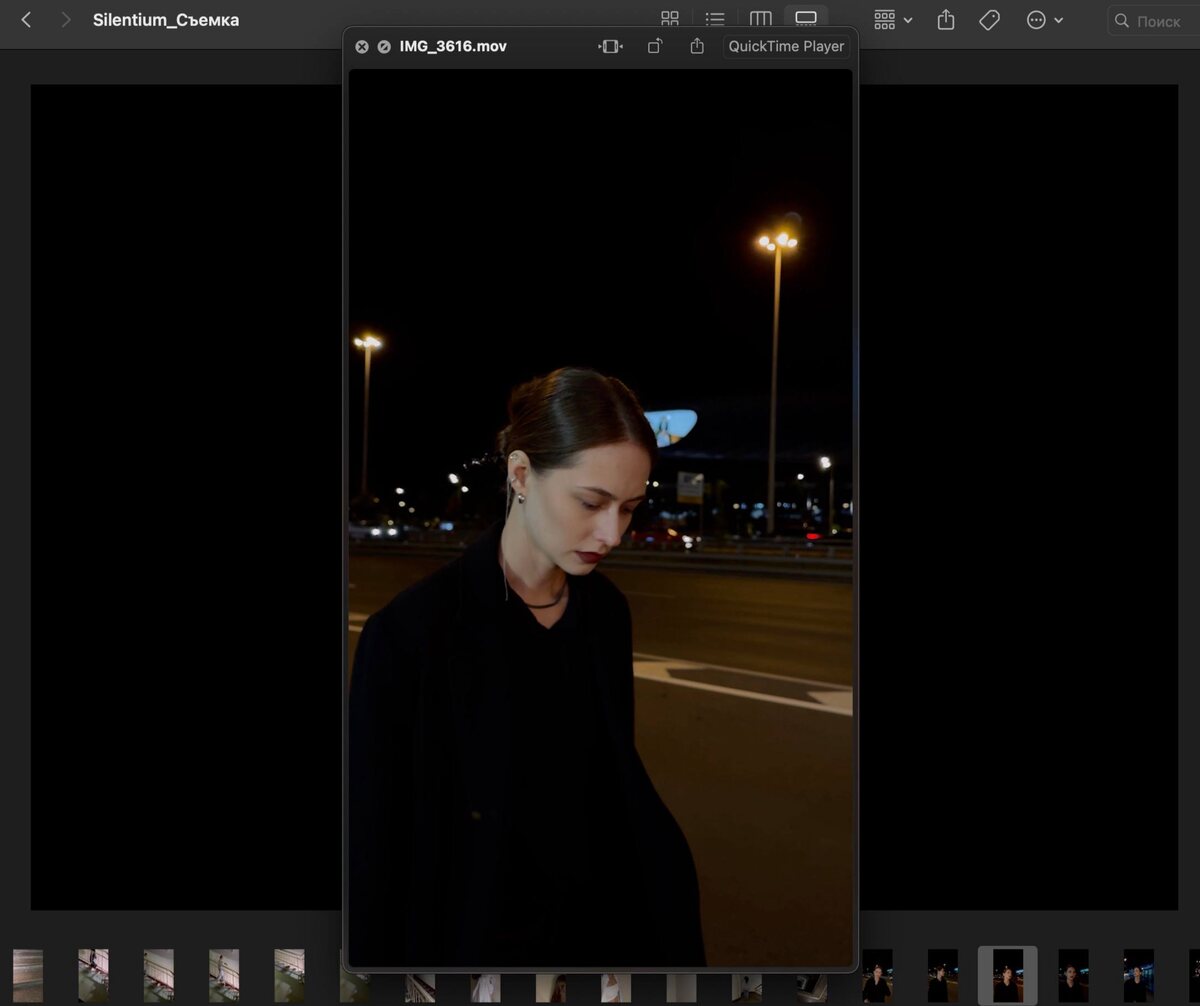Click the Finder toolbar share icon

(x=946, y=20)
